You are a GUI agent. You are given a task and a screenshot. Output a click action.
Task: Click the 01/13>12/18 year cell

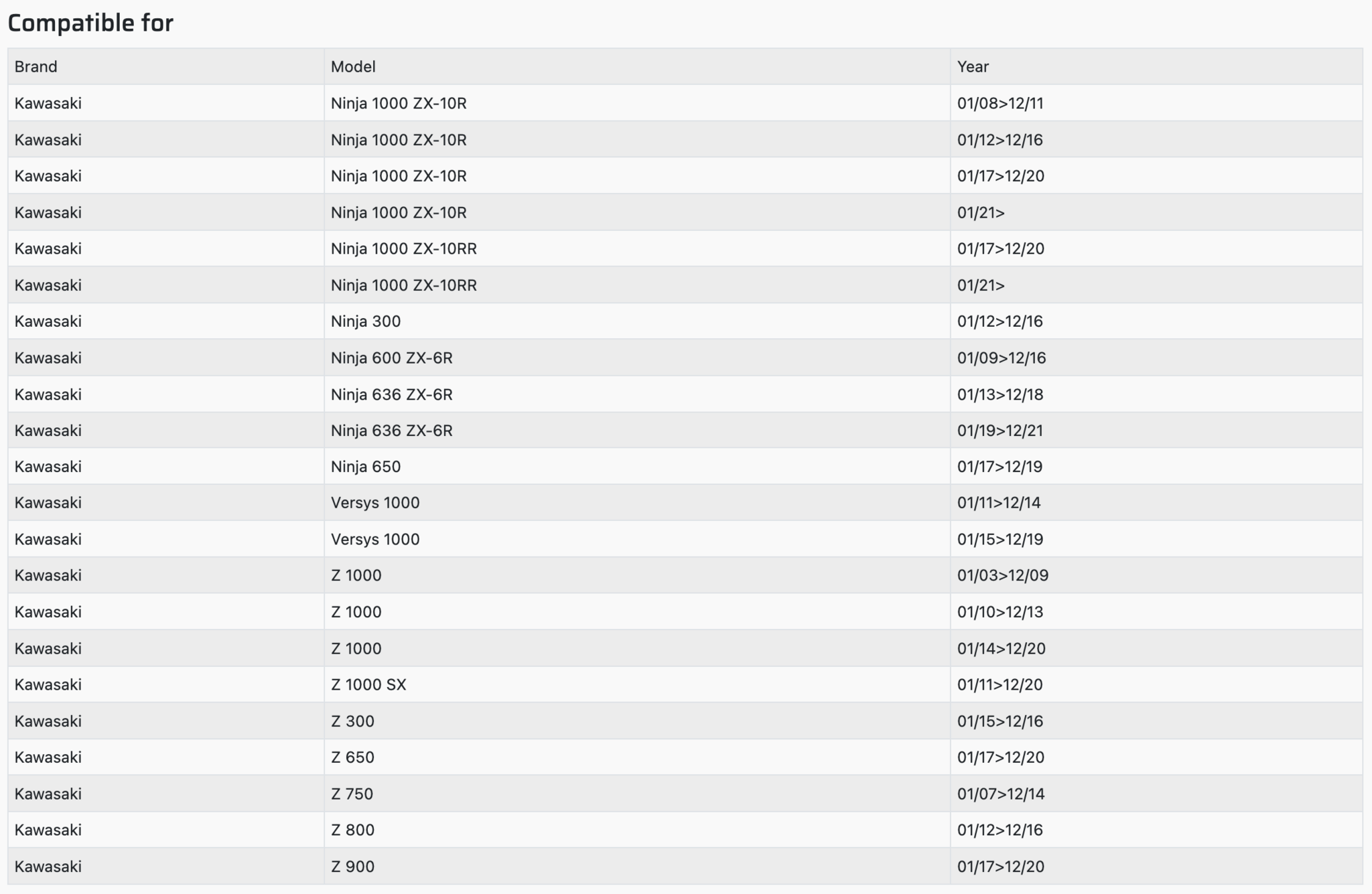1000,394
